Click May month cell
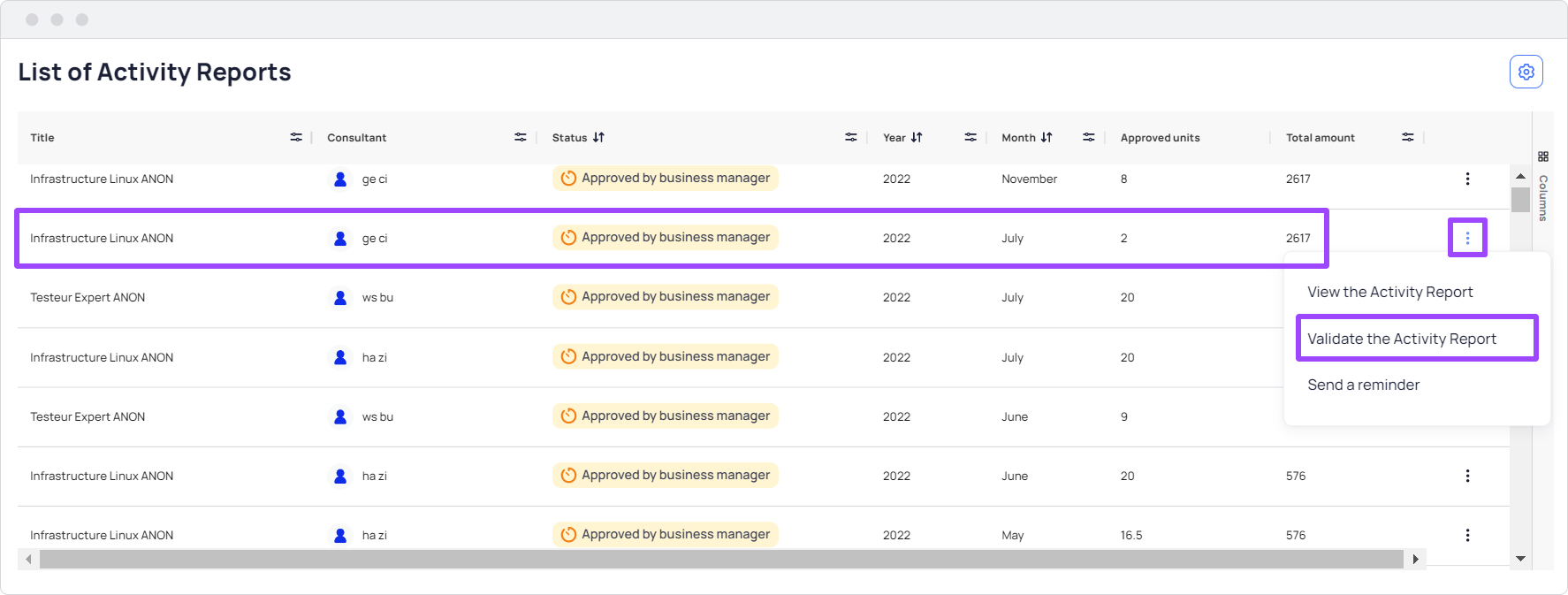This screenshot has height=595, width=1568. [x=1012, y=535]
